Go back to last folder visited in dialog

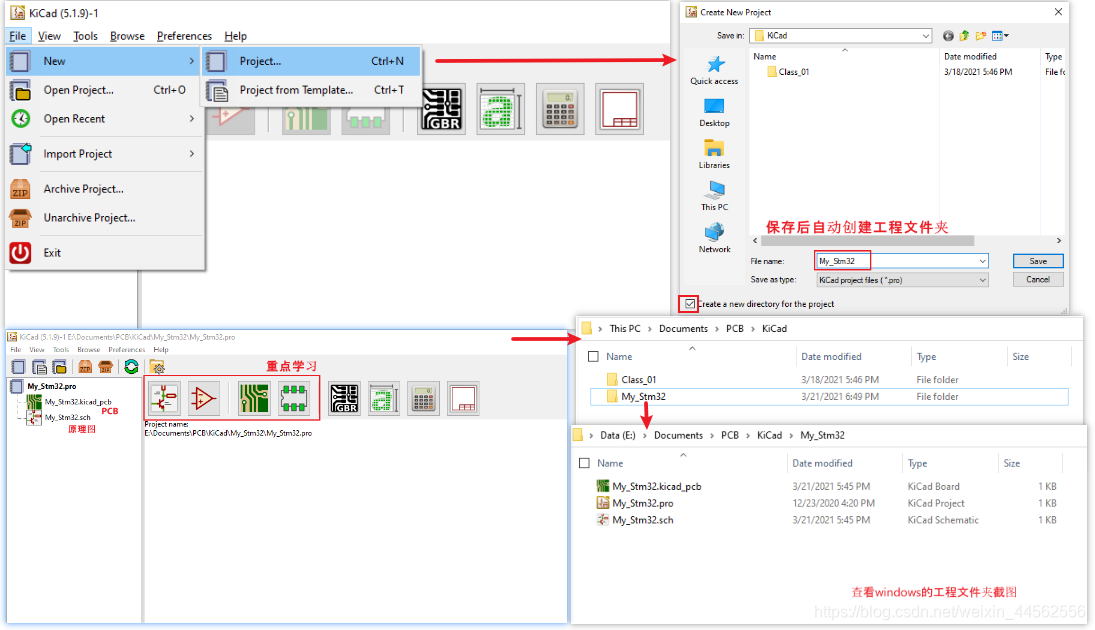point(948,36)
